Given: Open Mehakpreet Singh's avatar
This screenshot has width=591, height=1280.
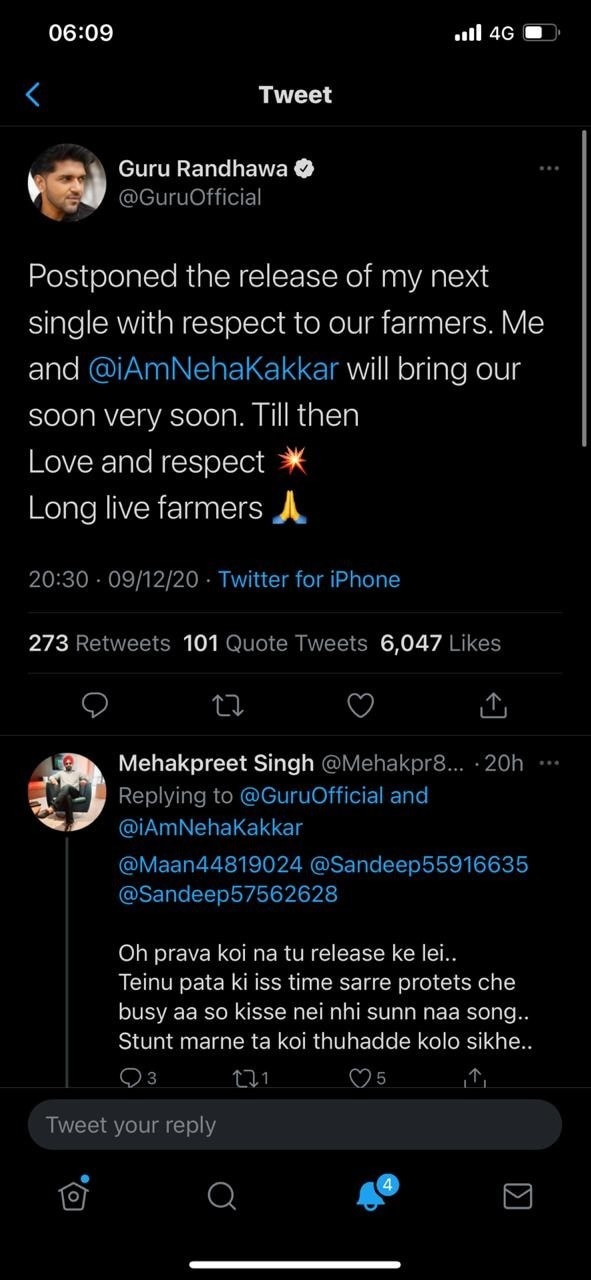Looking at the screenshot, I should 67,792.
